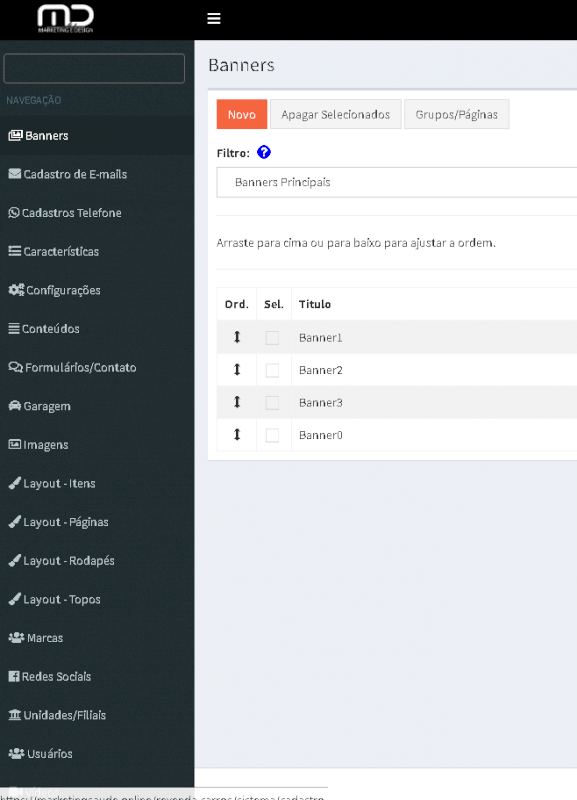This screenshot has height=800, width=577.
Task: Focus the sidebar search field
Action: click(94, 68)
